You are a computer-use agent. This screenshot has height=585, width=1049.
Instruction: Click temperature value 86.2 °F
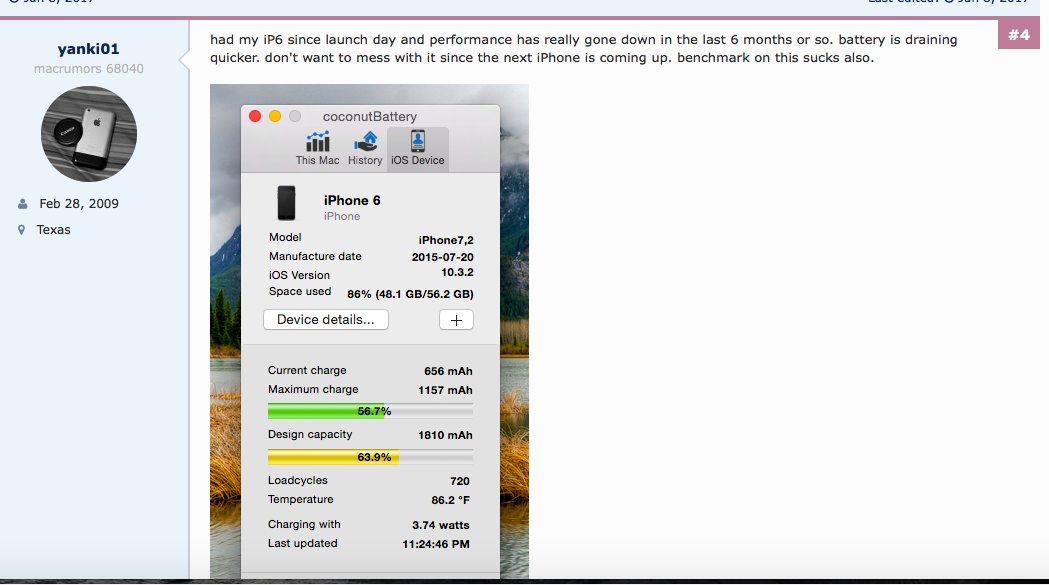[451, 500]
